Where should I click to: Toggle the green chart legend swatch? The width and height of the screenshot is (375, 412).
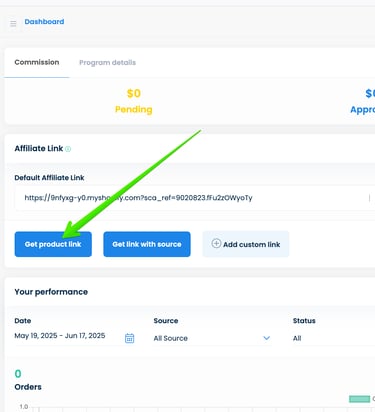pyautogui.click(x=359, y=399)
